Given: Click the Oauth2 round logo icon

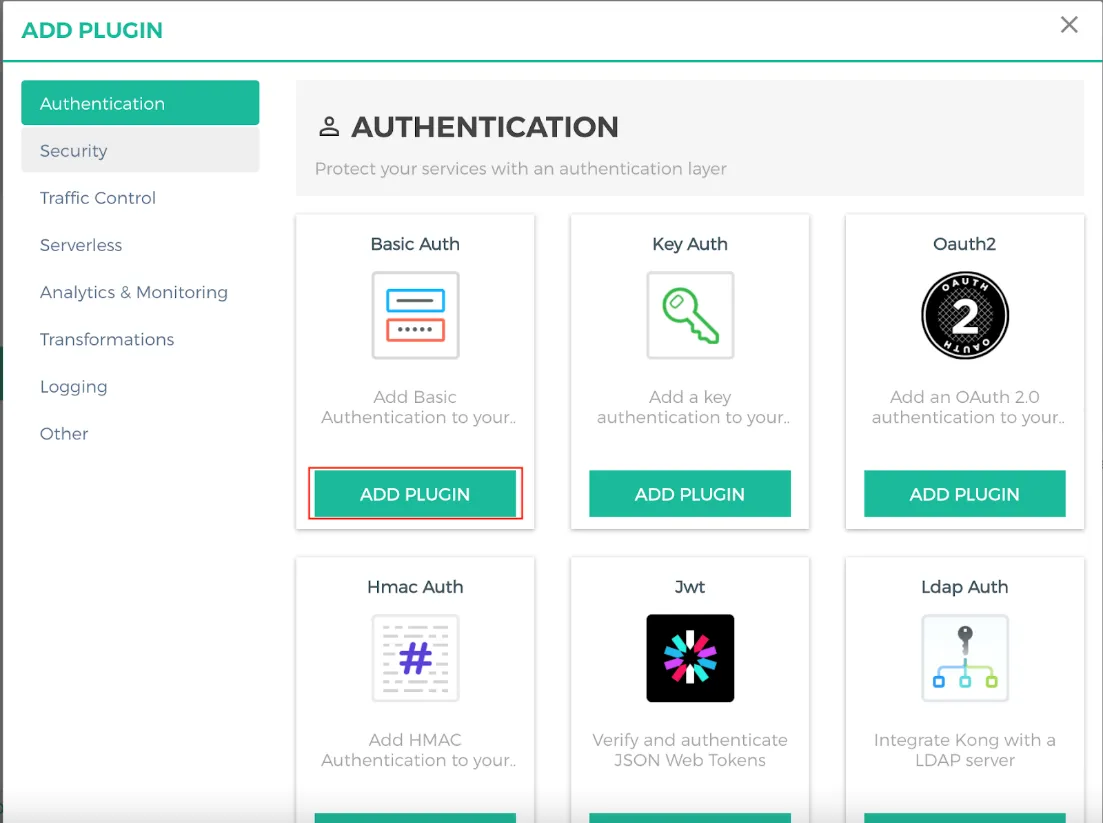Looking at the screenshot, I should point(964,315).
